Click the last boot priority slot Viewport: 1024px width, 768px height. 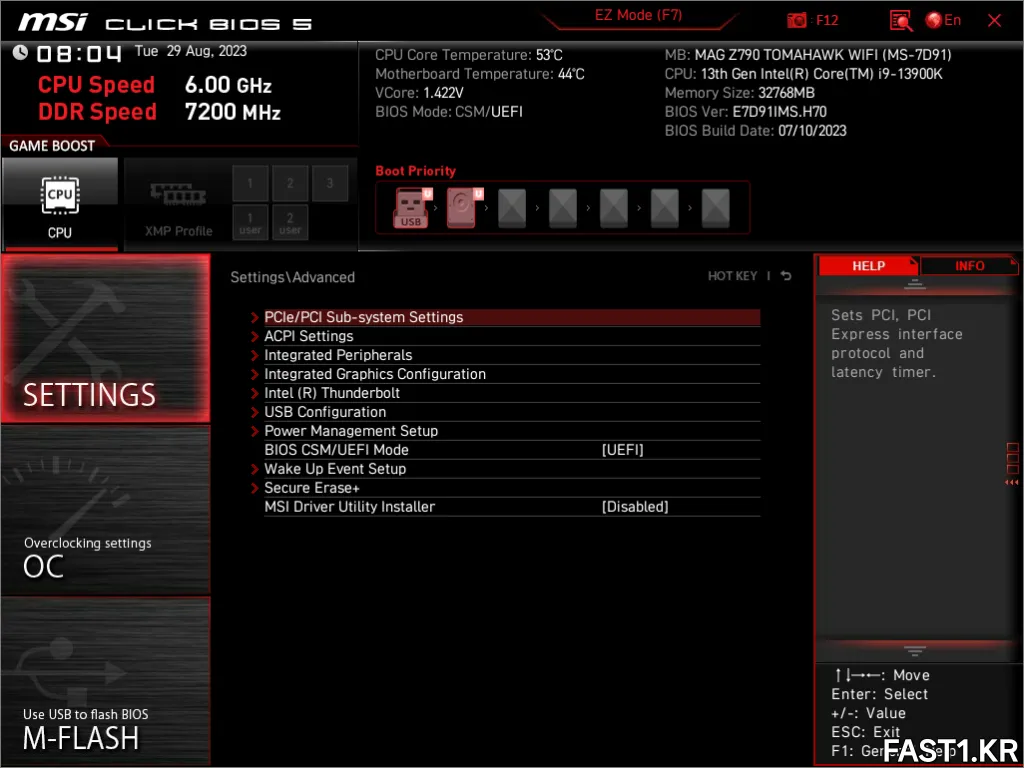coord(716,208)
